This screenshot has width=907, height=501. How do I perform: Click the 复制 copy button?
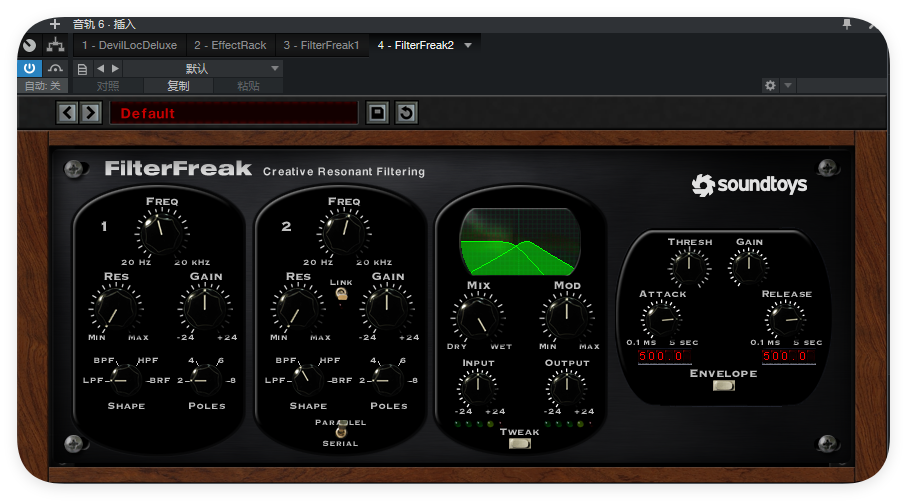click(x=178, y=86)
